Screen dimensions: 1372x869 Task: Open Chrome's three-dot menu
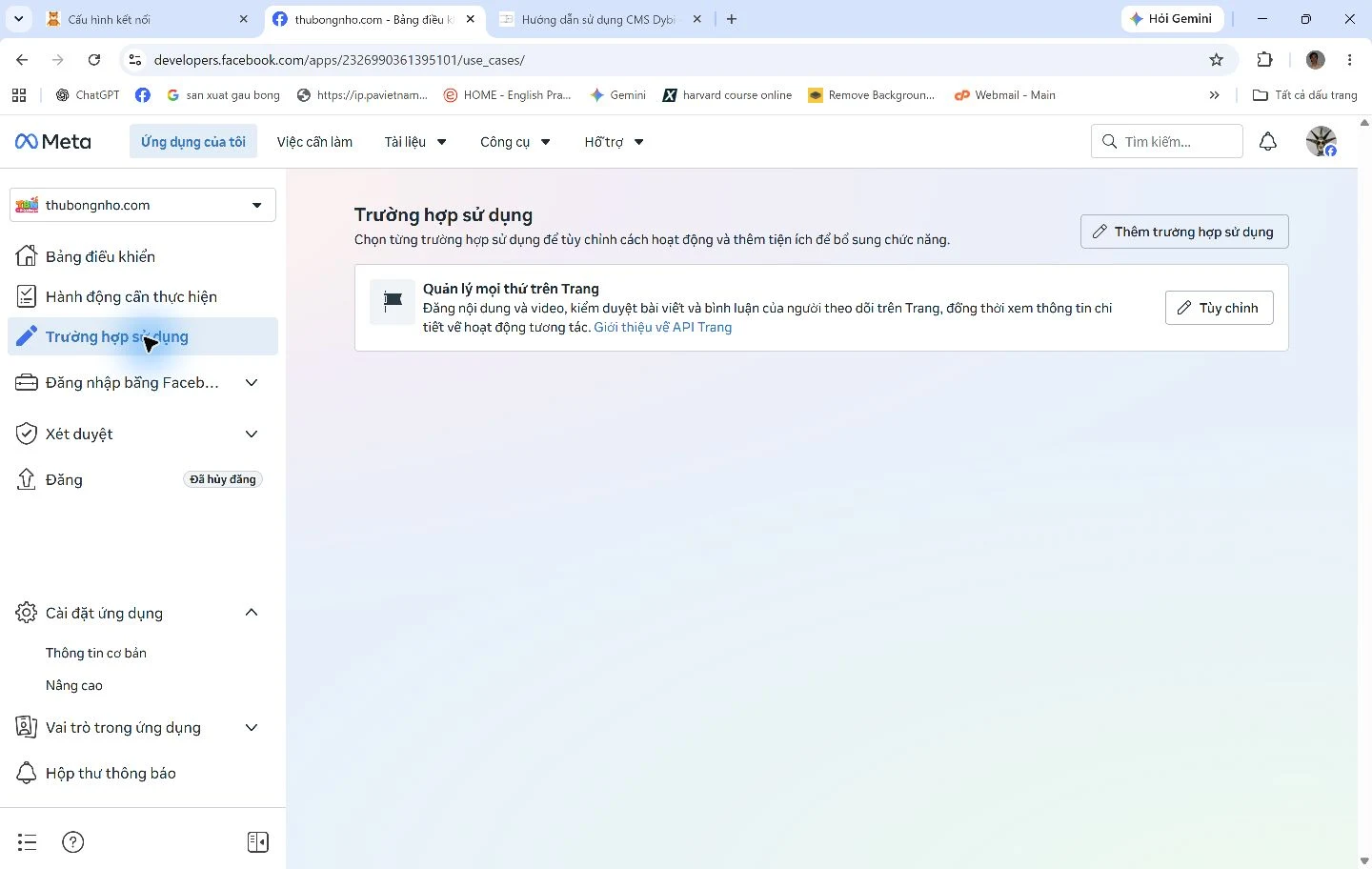(1350, 60)
